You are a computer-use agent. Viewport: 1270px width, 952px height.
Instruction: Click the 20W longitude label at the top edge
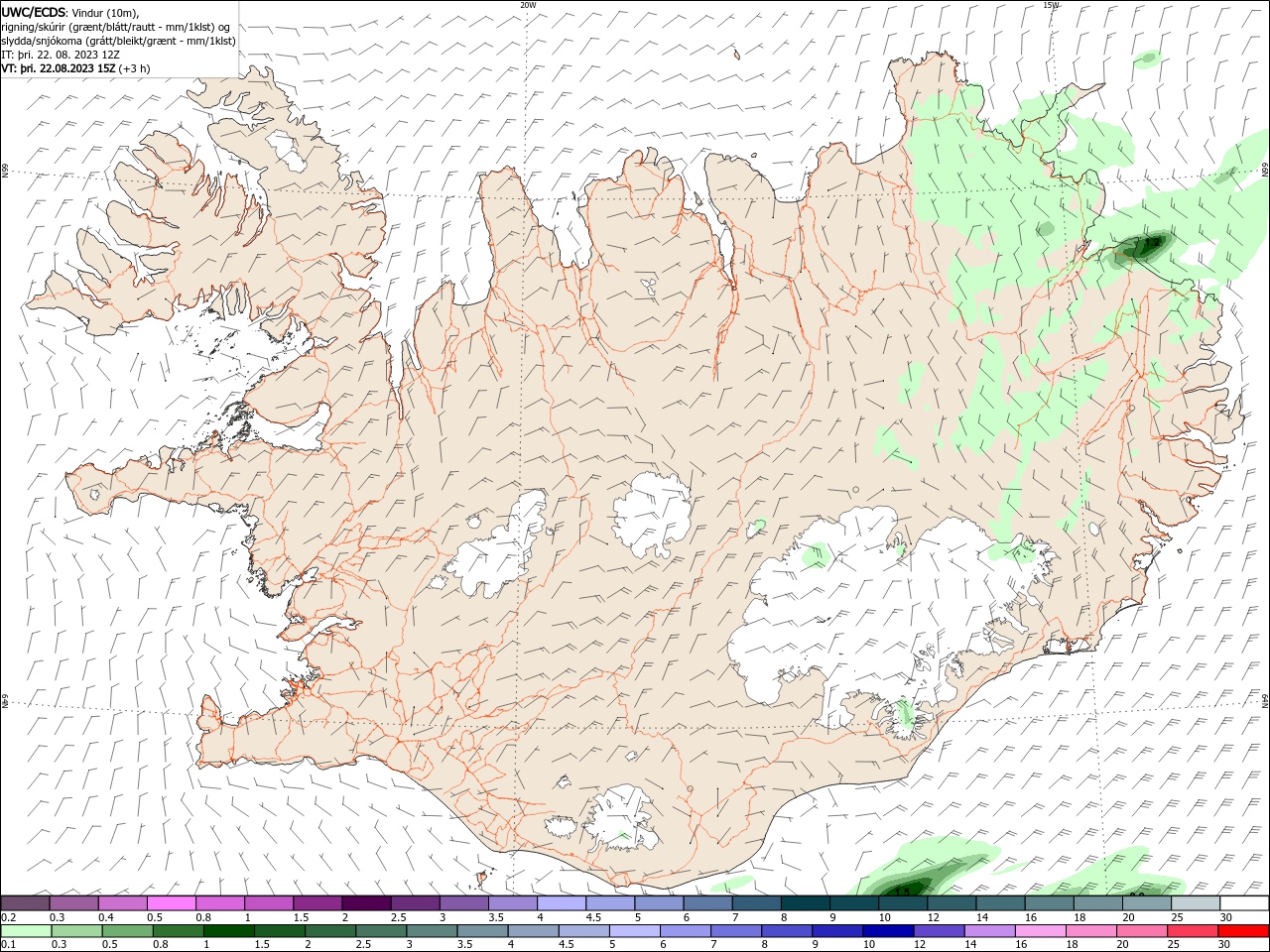tap(528, 5)
